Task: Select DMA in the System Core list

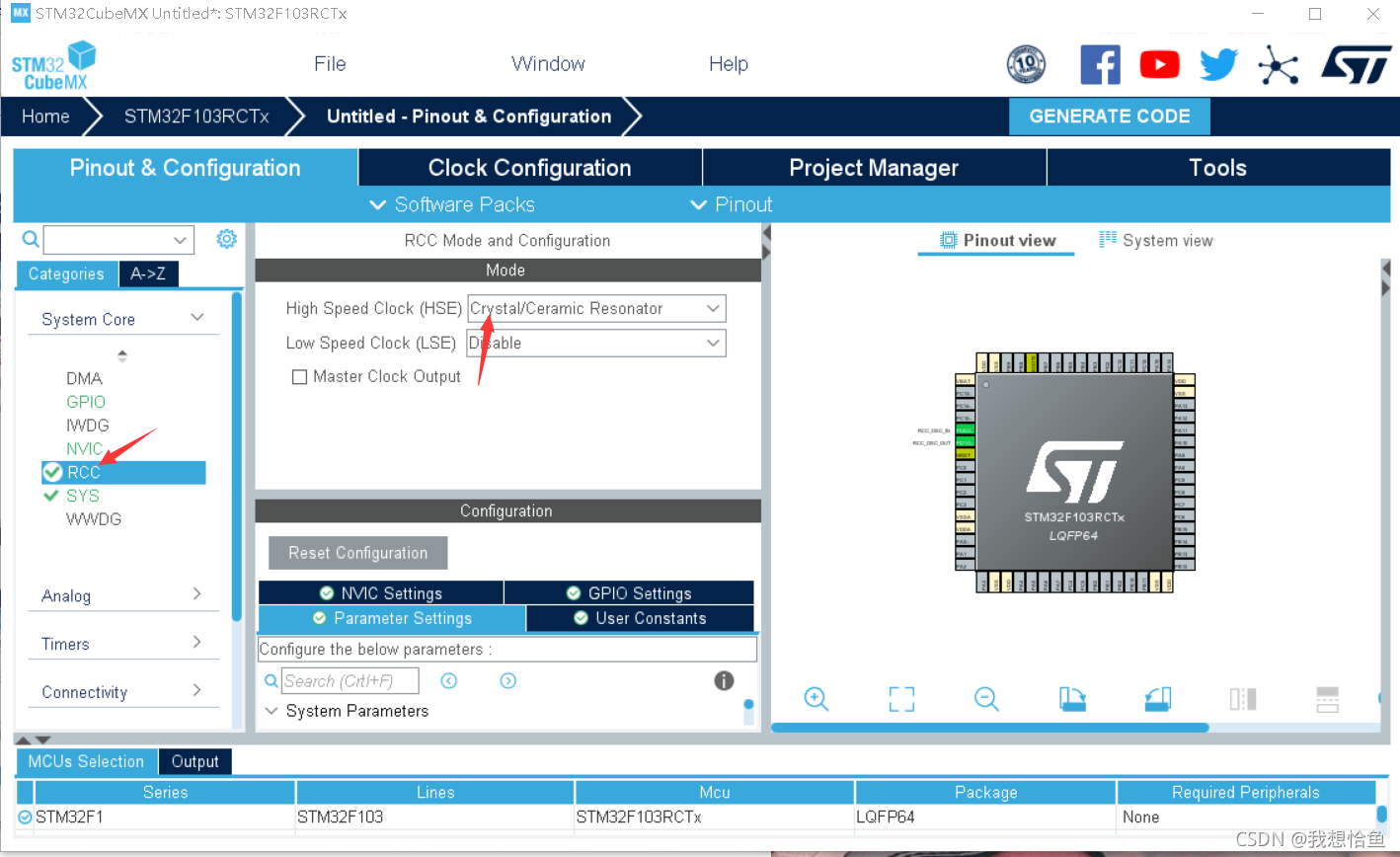Action: (84, 378)
